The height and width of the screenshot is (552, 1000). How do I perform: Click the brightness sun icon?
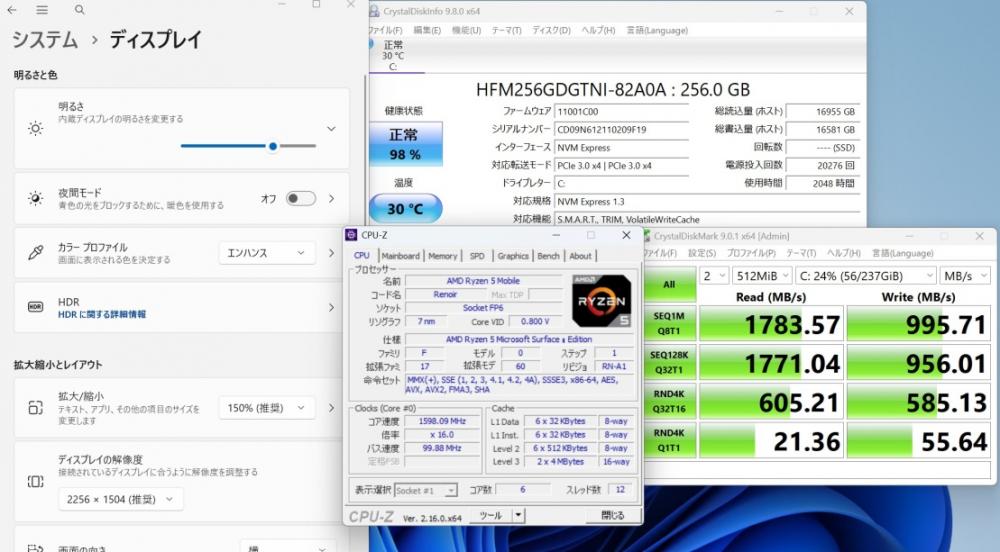36,128
